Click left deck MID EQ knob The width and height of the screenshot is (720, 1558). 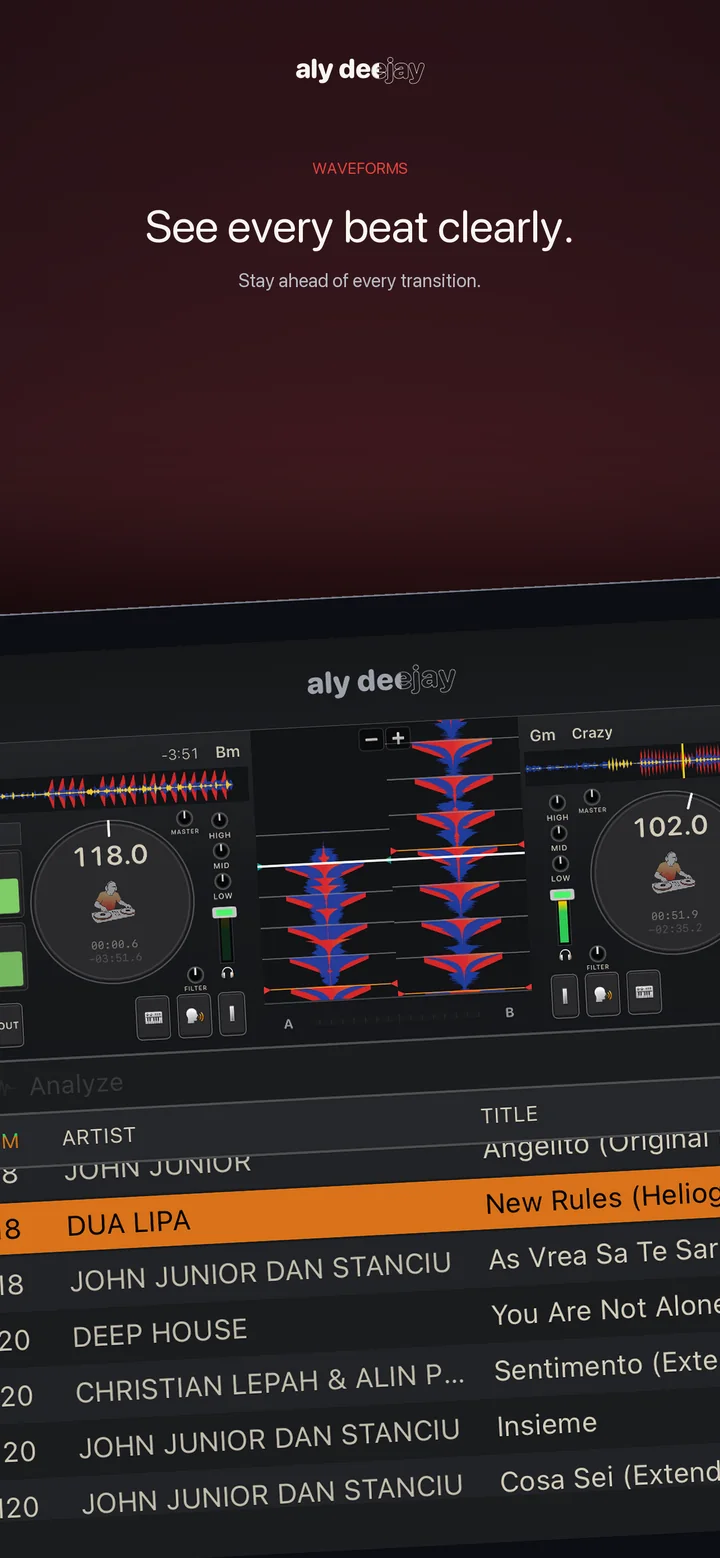[x=221, y=851]
